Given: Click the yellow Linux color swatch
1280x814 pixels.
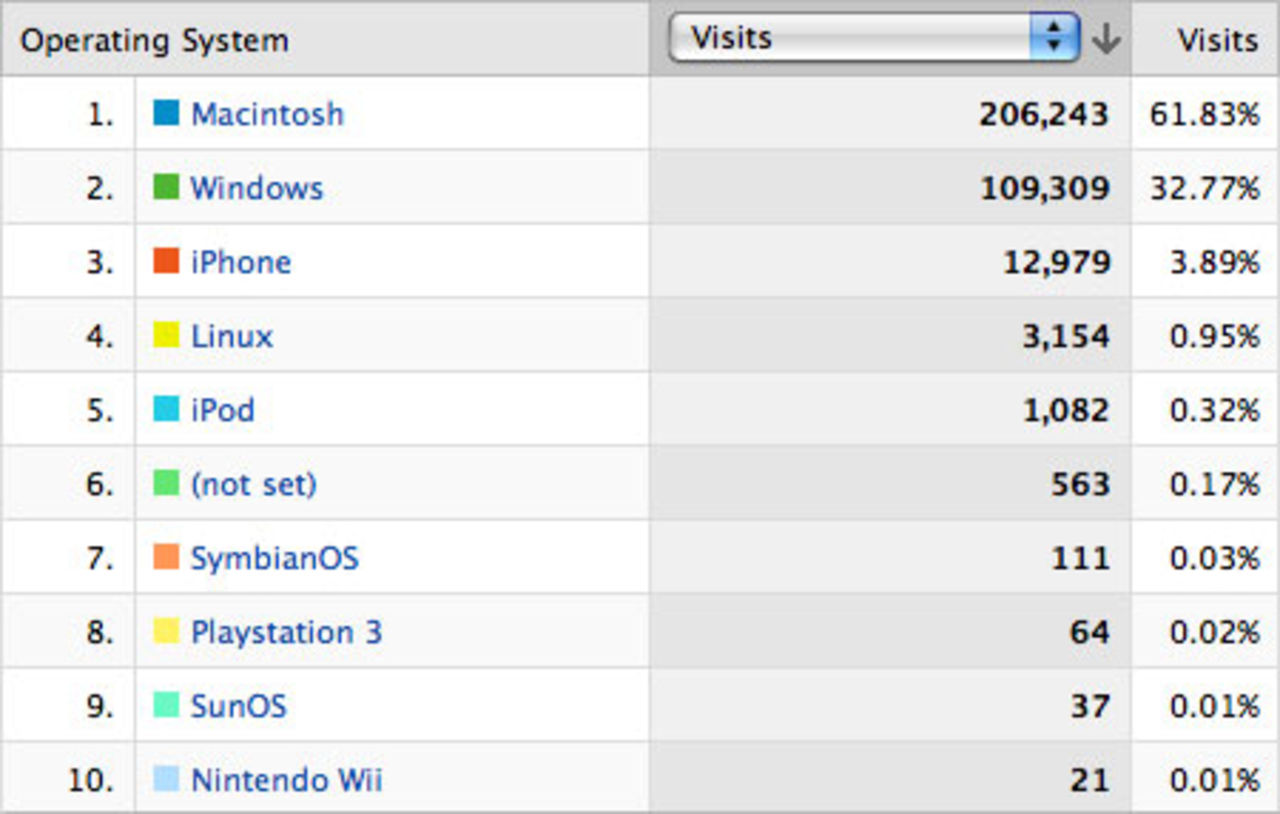Looking at the screenshot, I should click(166, 335).
